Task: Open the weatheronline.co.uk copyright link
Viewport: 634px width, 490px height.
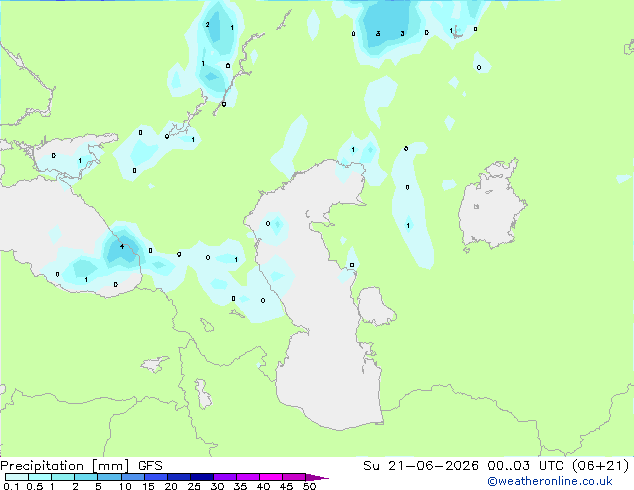Action: tap(550, 482)
